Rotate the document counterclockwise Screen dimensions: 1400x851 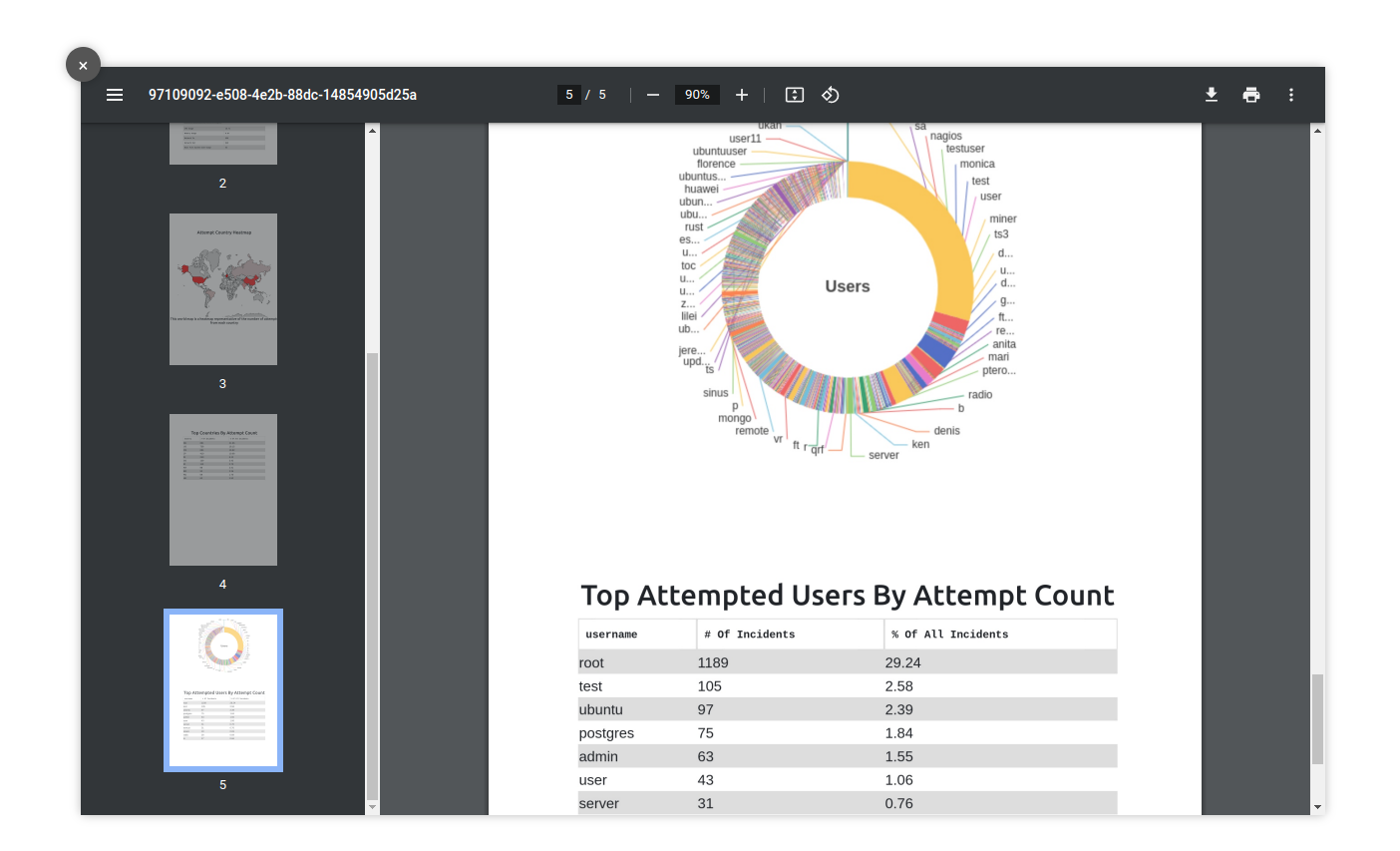click(831, 95)
